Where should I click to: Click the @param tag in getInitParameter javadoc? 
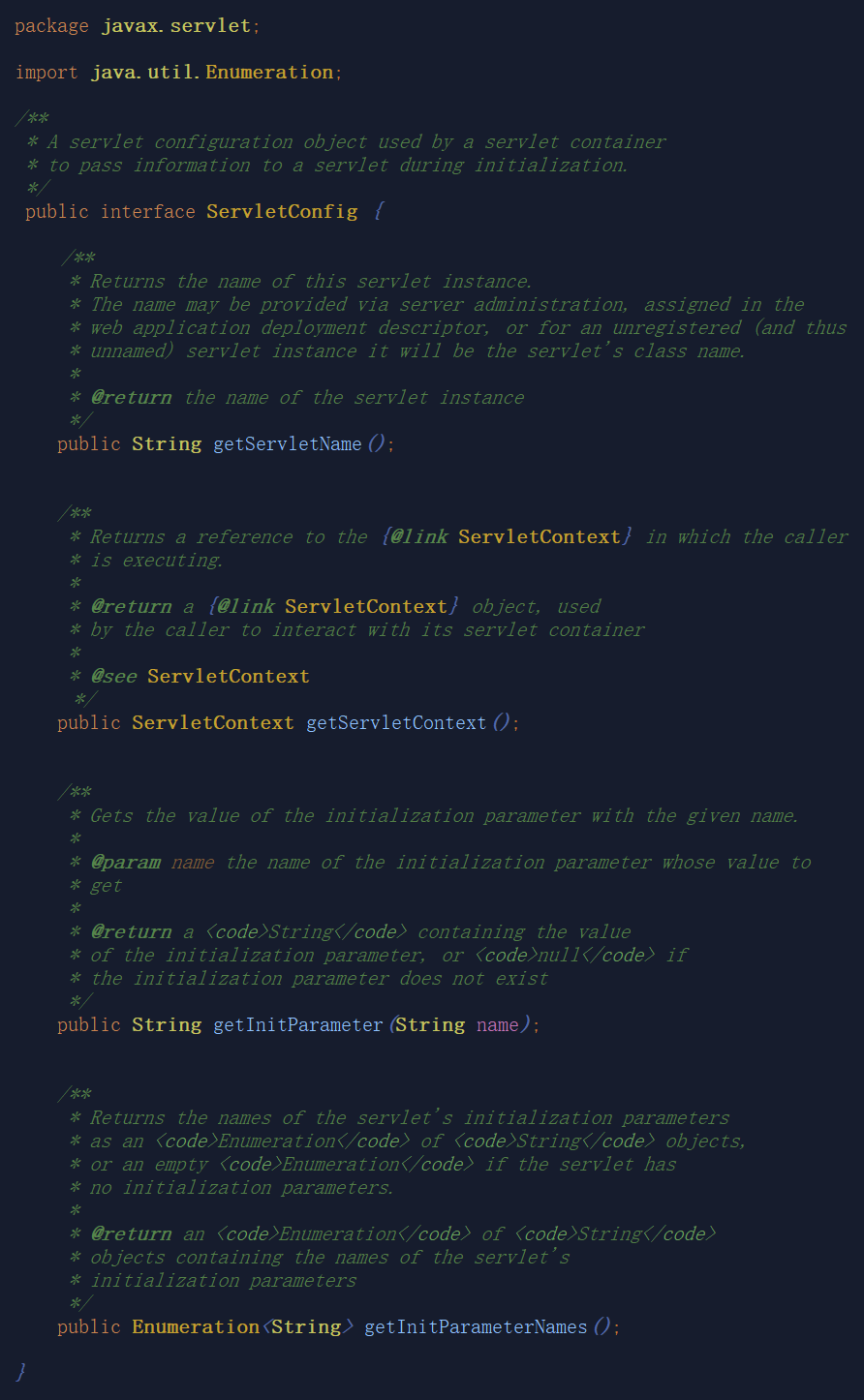coord(126,862)
